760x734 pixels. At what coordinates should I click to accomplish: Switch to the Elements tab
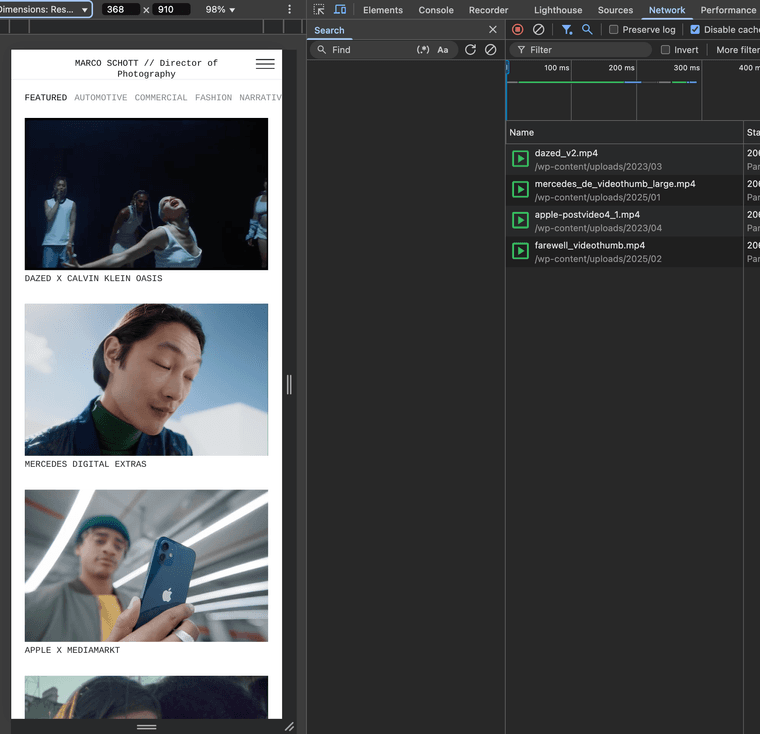[x=383, y=10]
